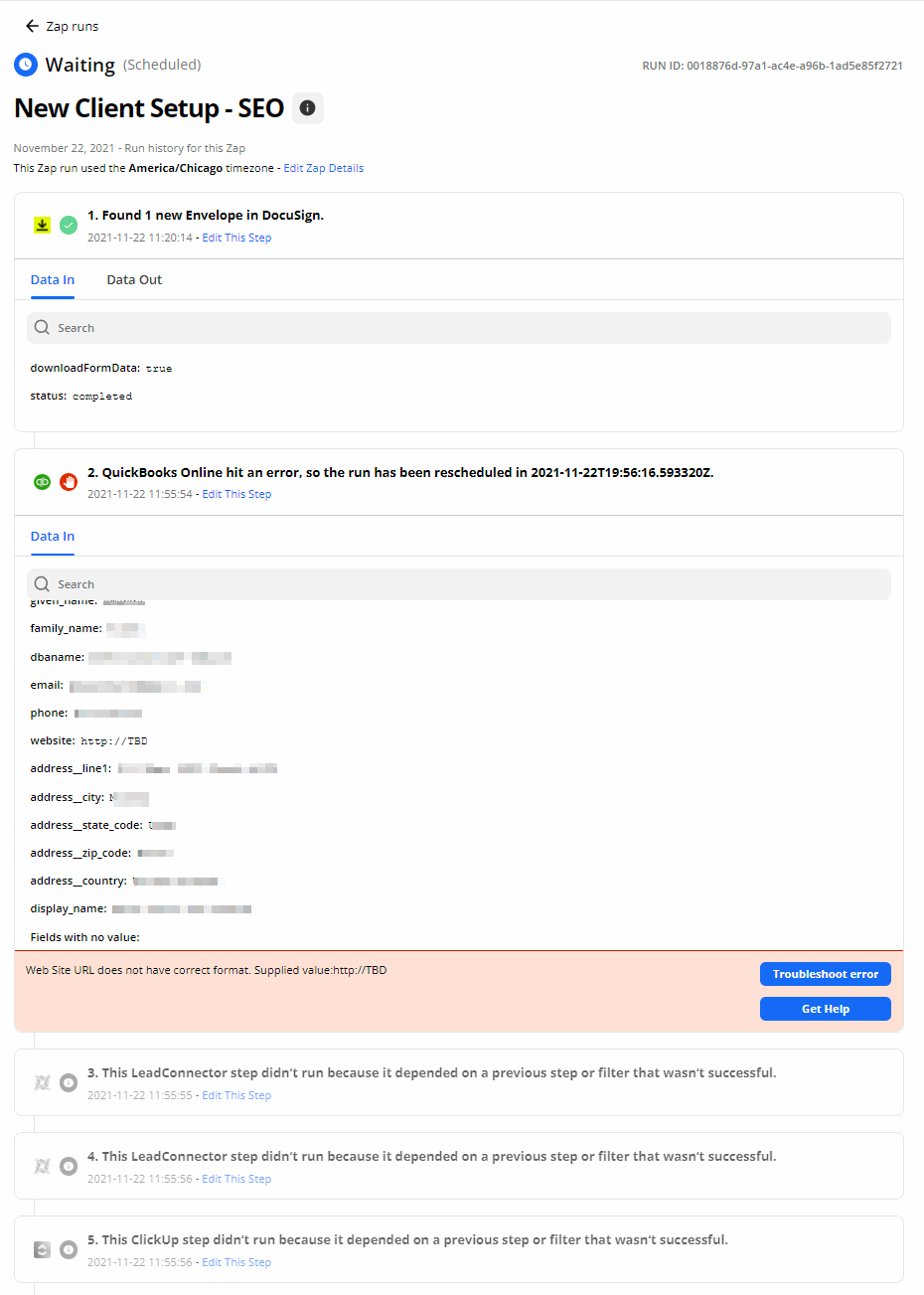Click the grey status circle on step 4
924x1295 pixels.
(69, 1166)
